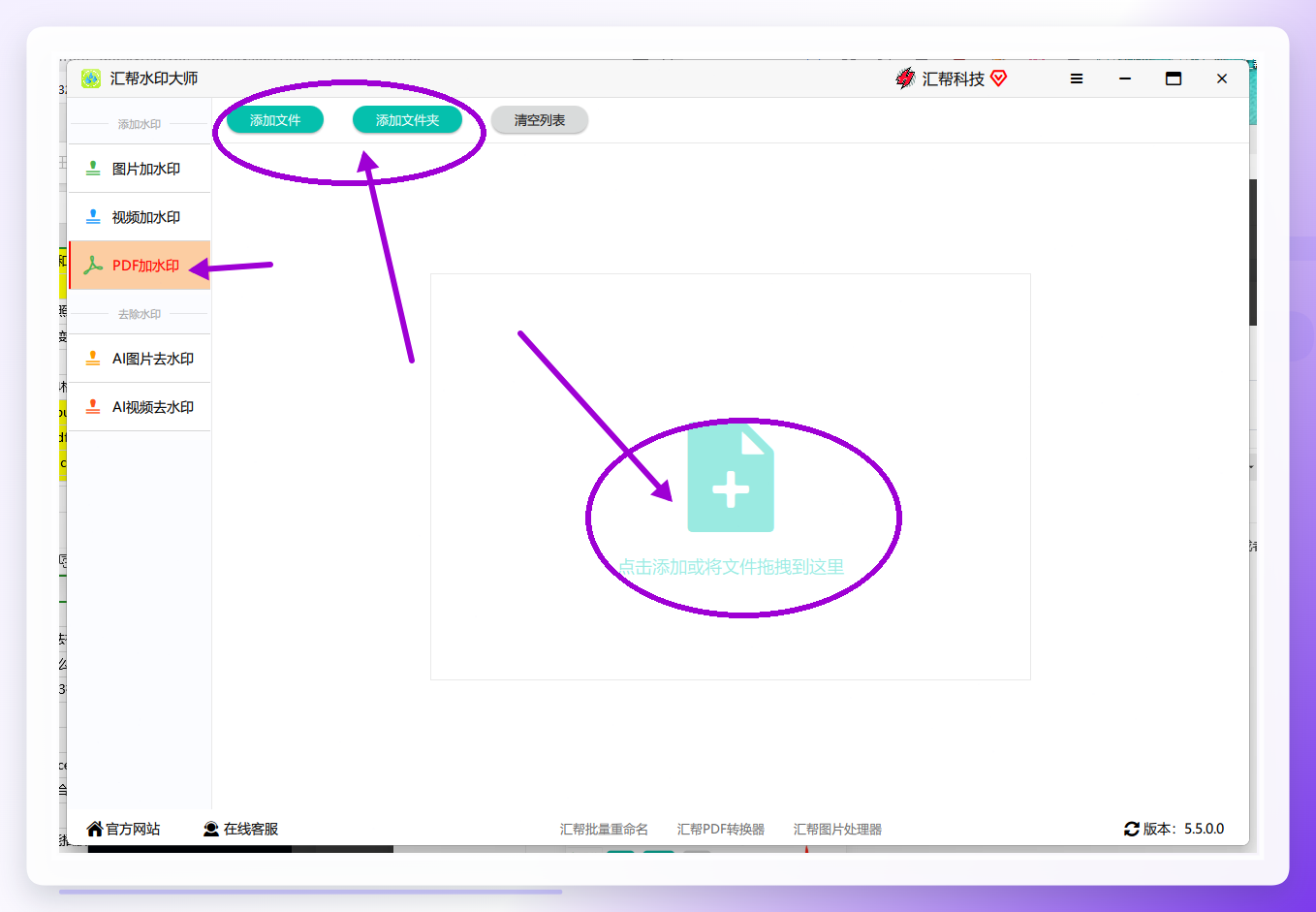Viewport: 1316px width, 912px height.
Task: Click the 汇帮科技 brand name text
Action: coord(954,79)
